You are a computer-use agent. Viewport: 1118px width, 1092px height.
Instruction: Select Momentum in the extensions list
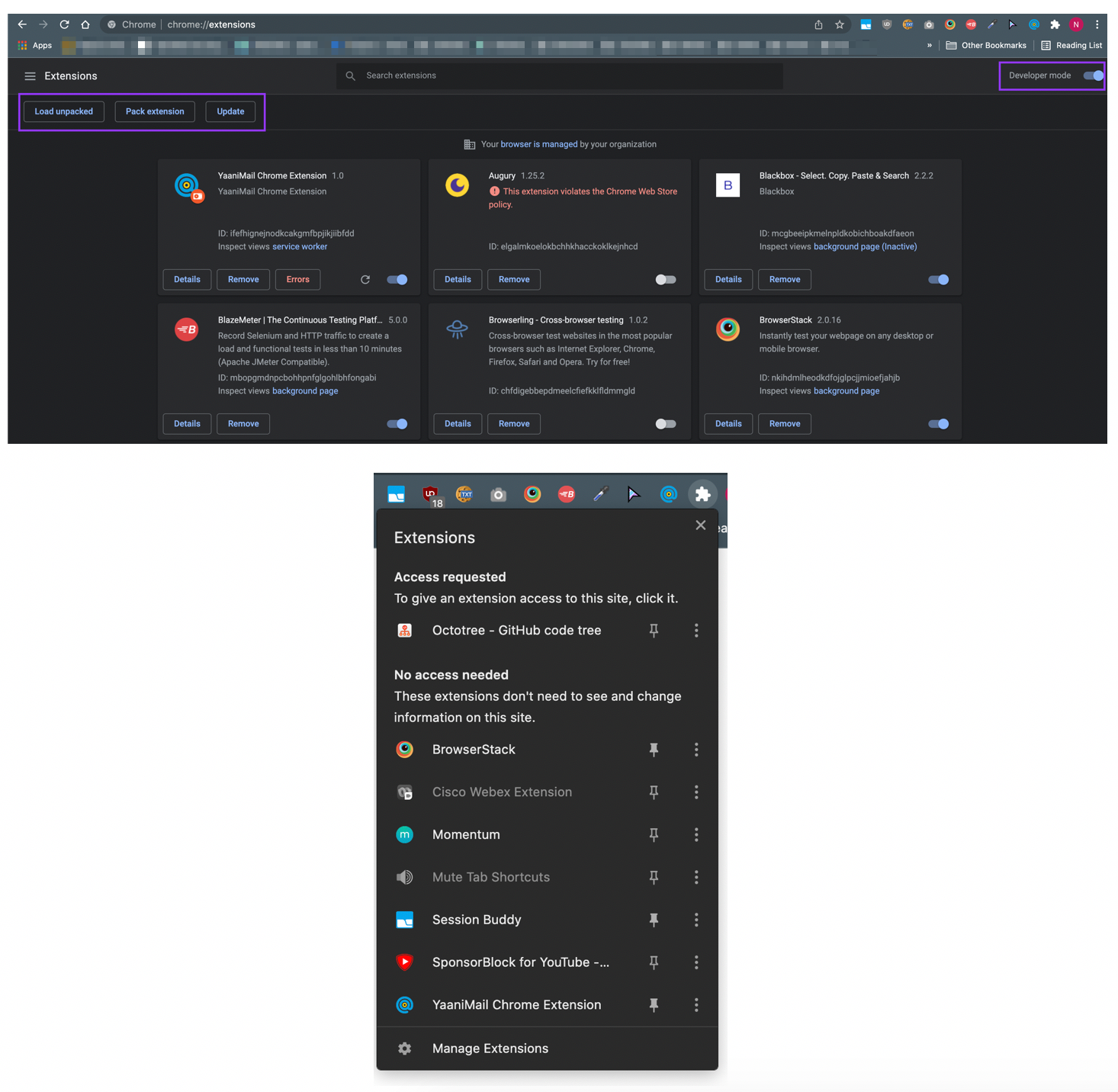point(466,835)
